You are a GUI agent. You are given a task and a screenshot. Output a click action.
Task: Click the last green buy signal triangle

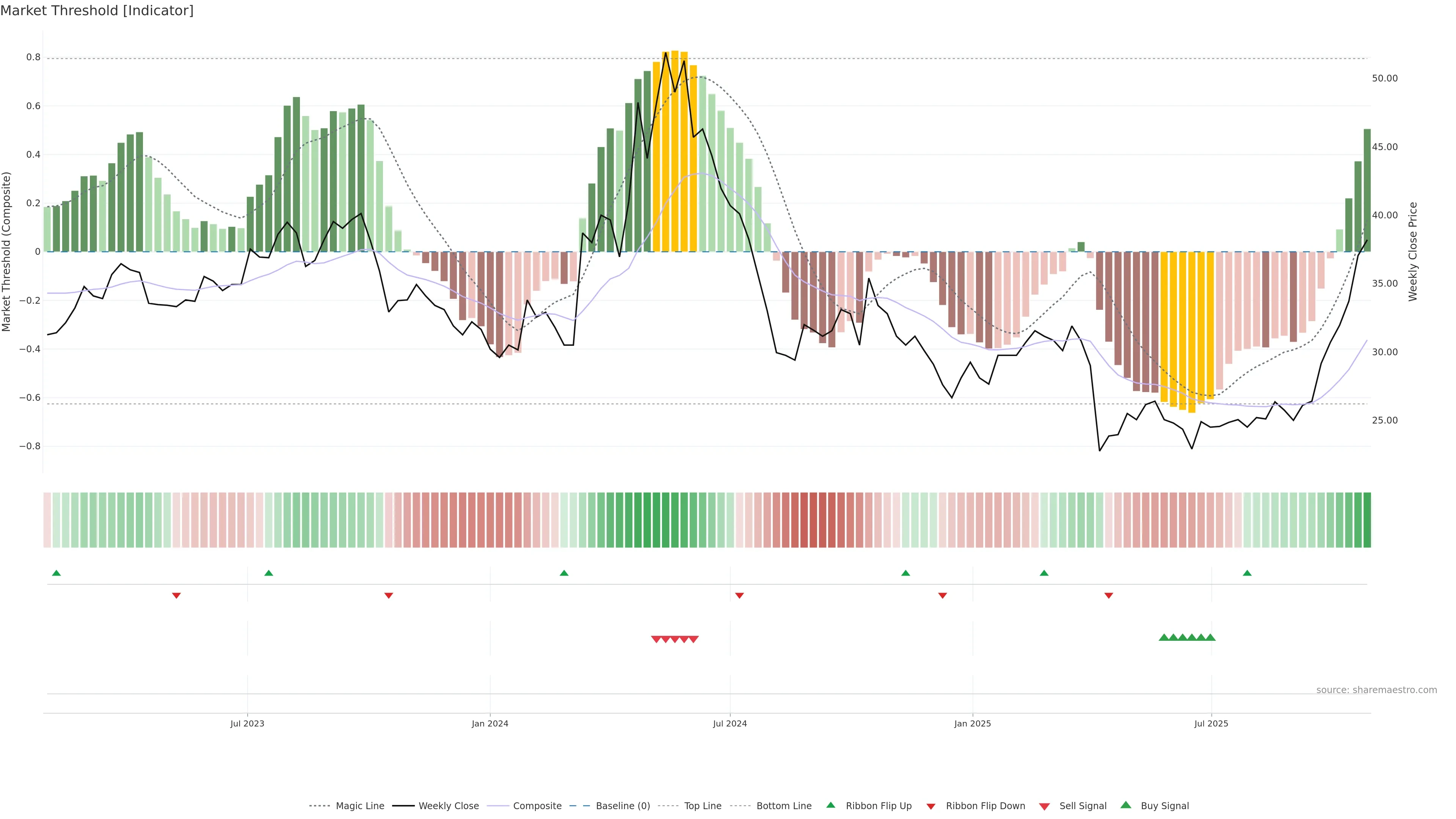point(1210,637)
